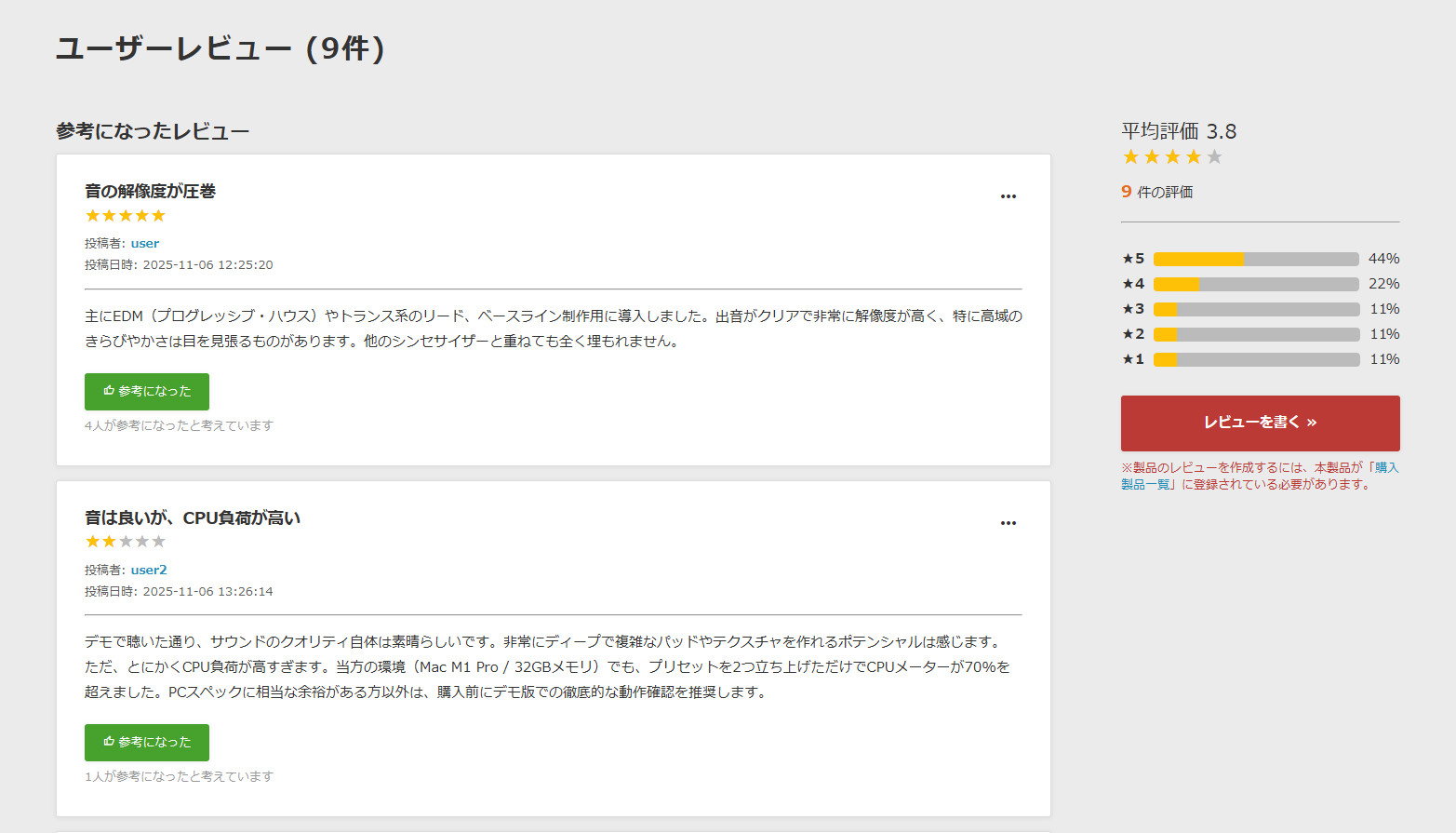
Task: Click the five-star rating on the first review
Action: click(x=126, y=216)
